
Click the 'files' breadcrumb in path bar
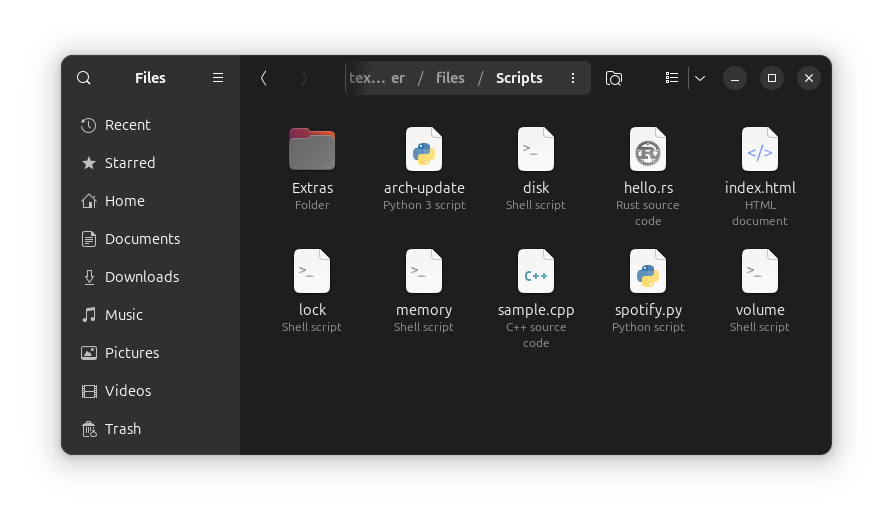[450, 78]
